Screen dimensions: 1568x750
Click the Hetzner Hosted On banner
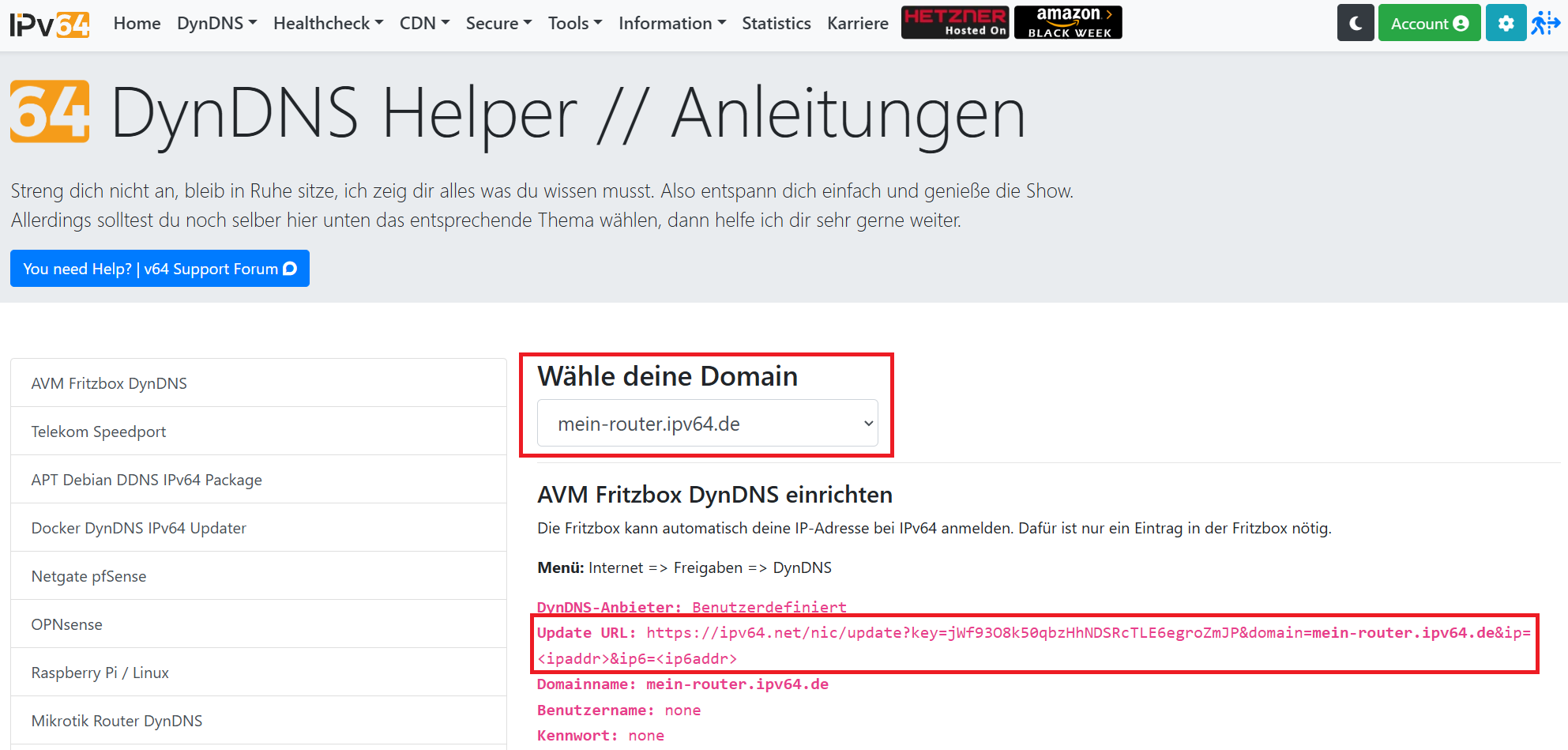pyautogui.click(x=955, y=22)
